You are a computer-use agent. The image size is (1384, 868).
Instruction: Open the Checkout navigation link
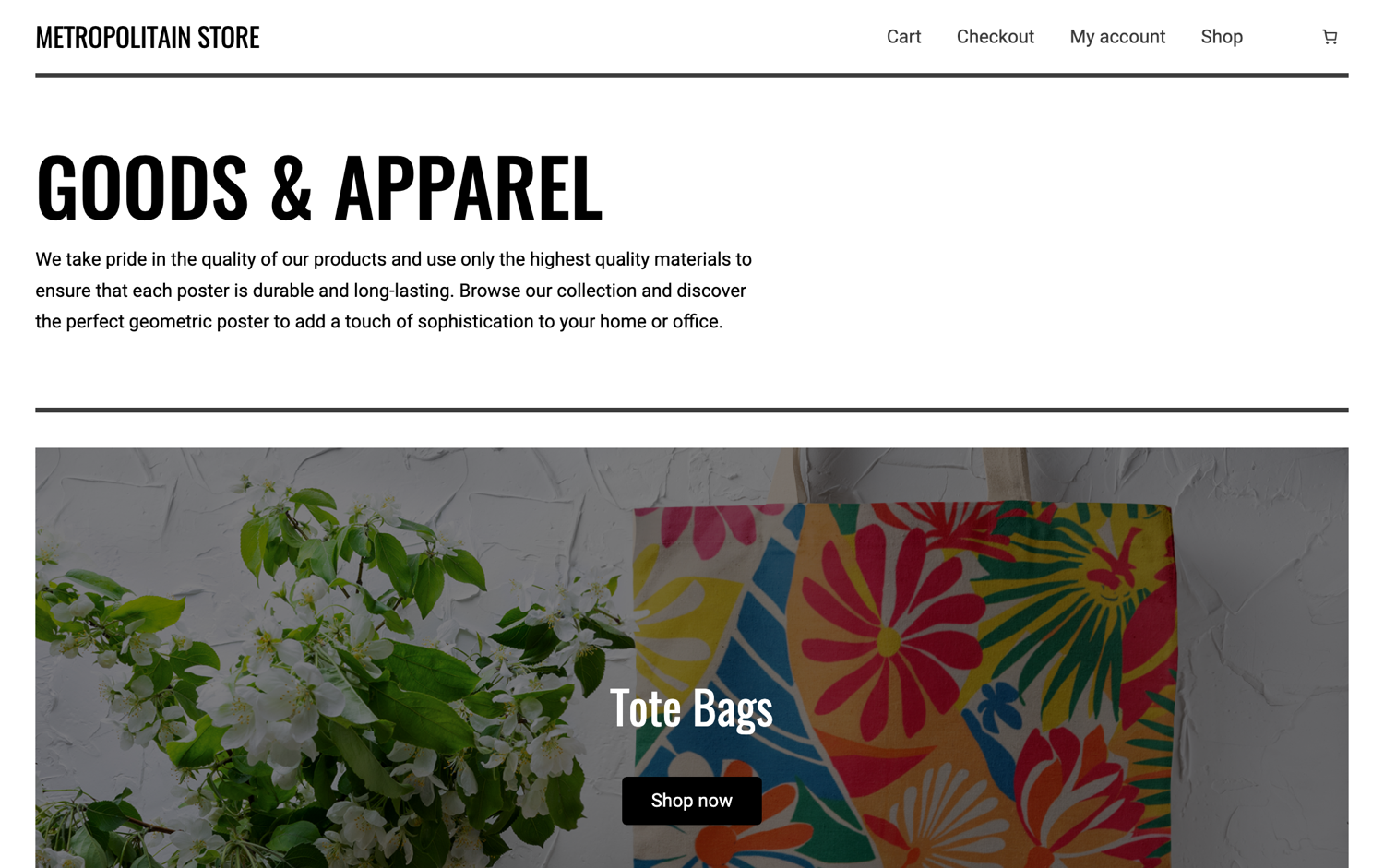pos(995,37)
